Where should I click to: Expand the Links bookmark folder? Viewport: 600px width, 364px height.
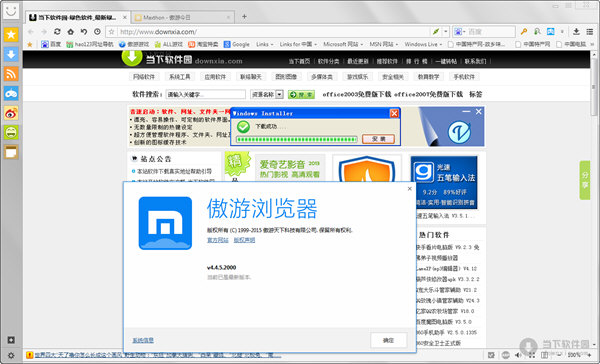pyautogui.click(x=265, y=44)
